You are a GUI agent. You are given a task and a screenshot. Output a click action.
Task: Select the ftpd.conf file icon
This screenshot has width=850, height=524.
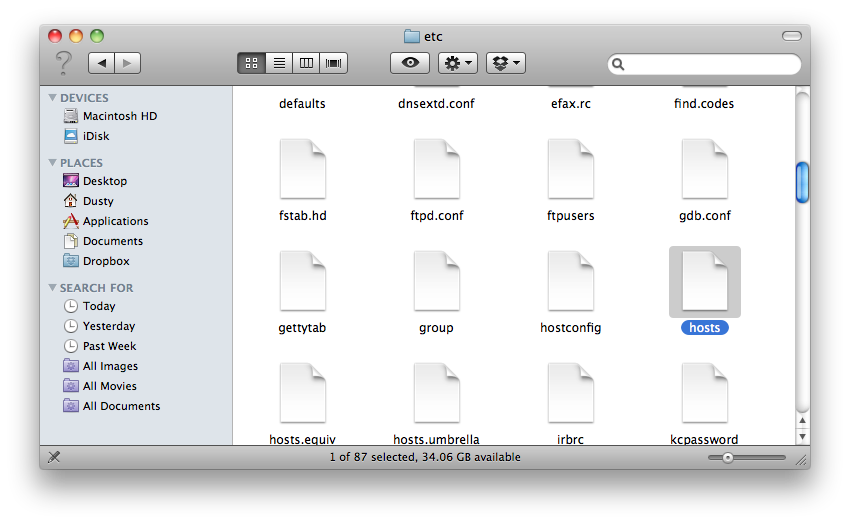point(436,169)
